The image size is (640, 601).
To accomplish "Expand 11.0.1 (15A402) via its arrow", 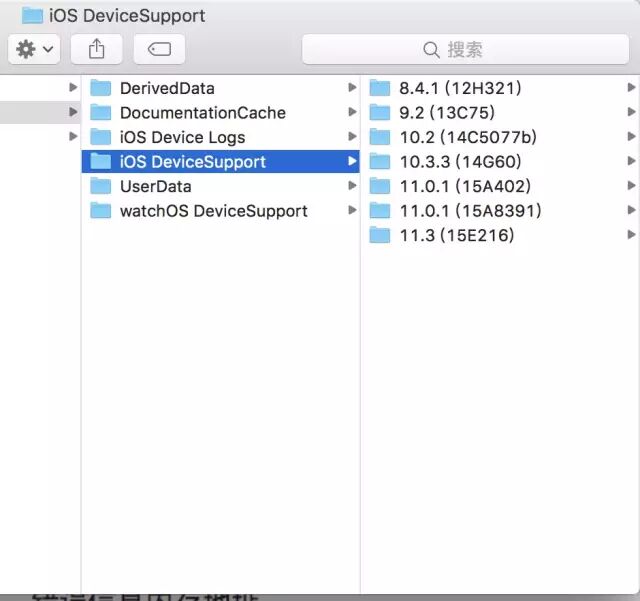I will coord(631,186).
